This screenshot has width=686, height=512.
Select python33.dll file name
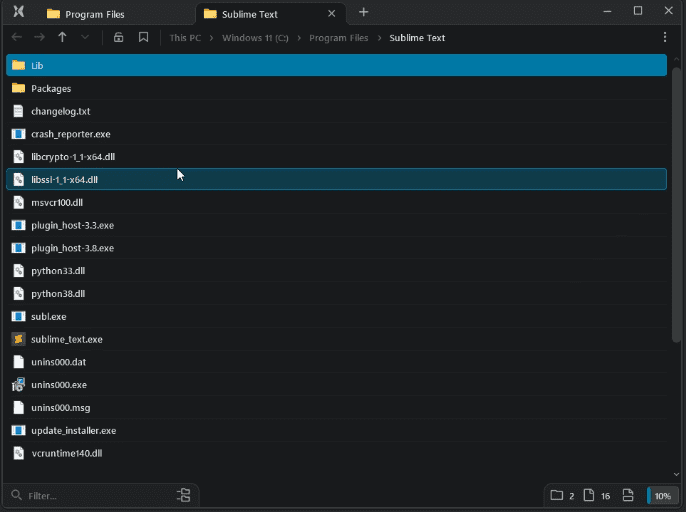(58, 270)
